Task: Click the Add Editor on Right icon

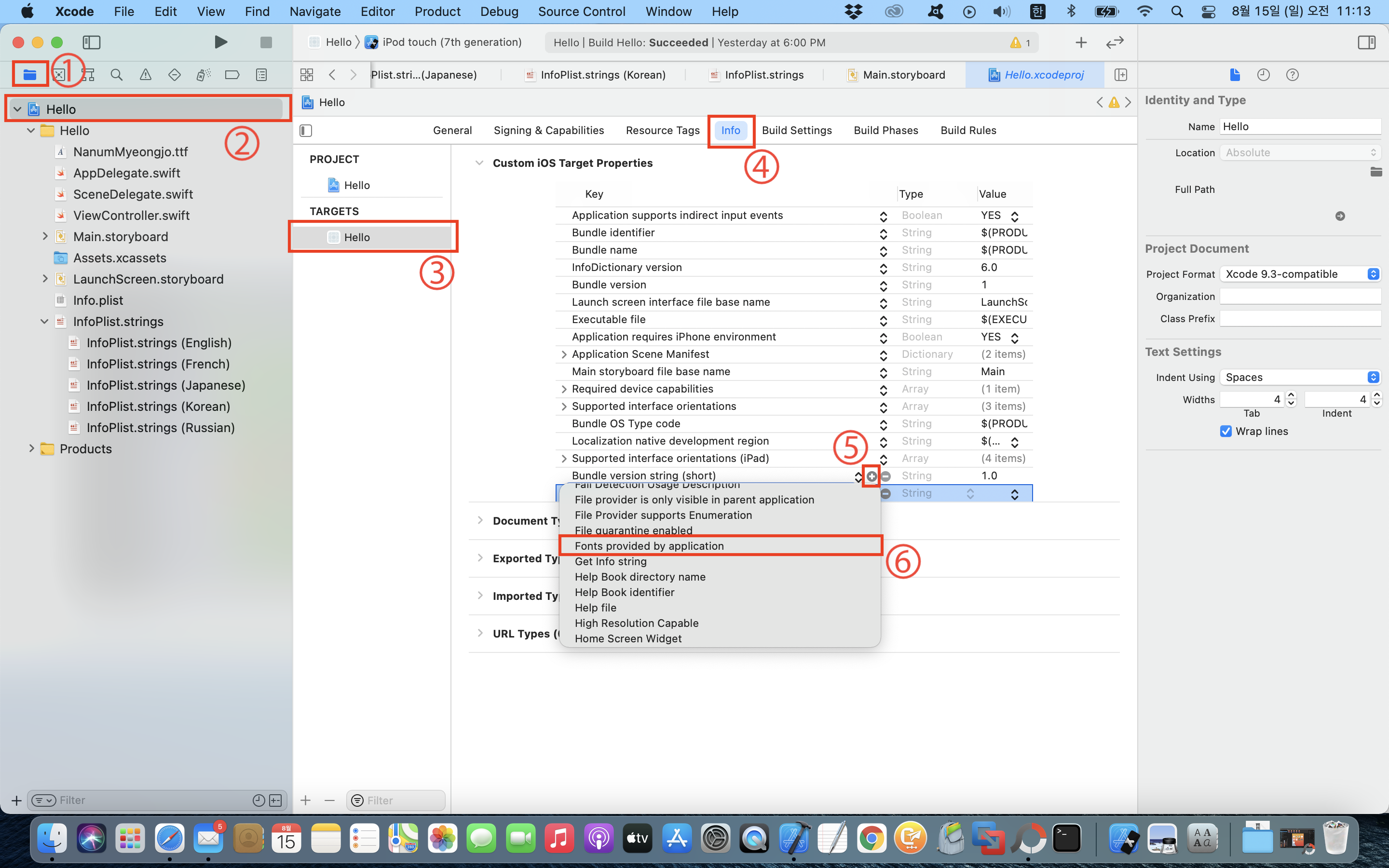Action: click(x=1120, y=75)
